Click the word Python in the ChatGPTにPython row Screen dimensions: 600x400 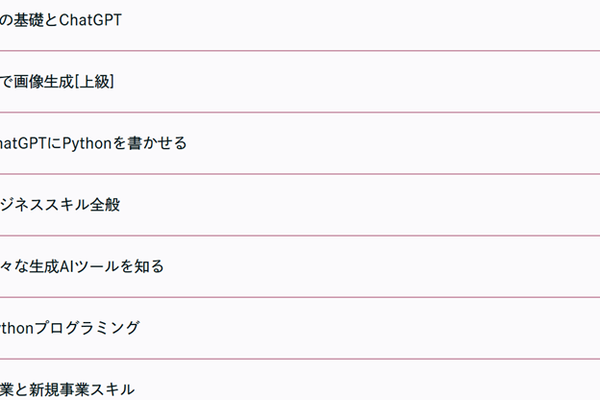point(87,144)
